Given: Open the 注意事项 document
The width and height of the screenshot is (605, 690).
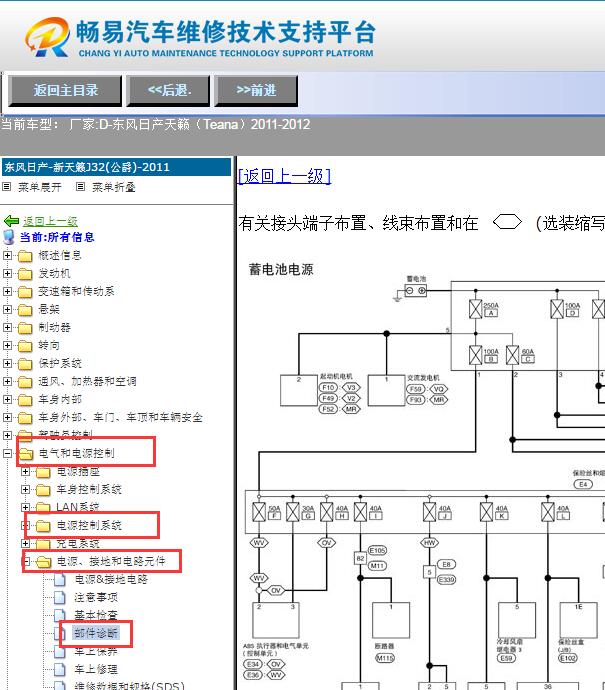Looking at the screenshot, I should tap(96, 598).
